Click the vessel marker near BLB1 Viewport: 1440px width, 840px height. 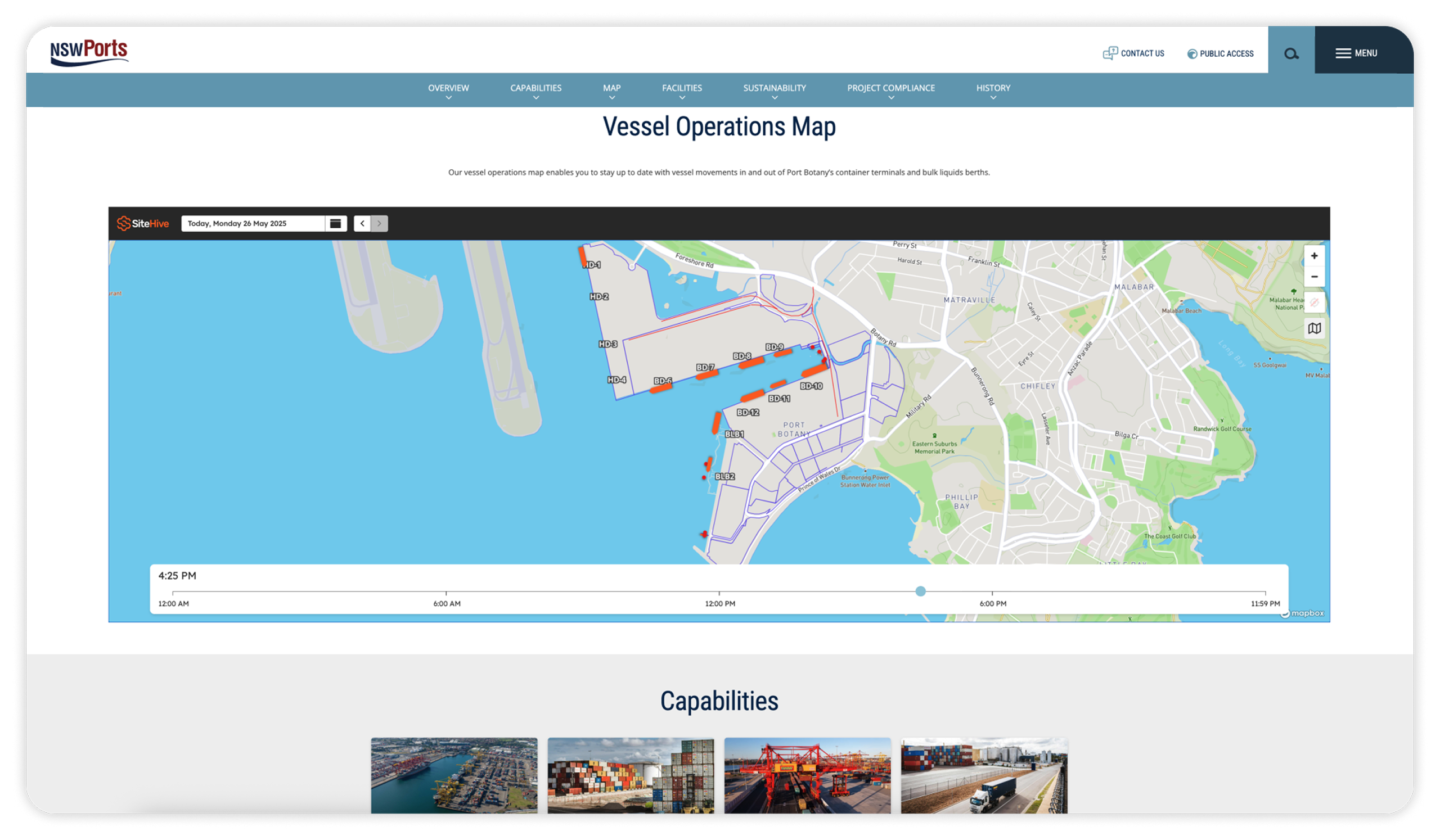click(x=717, y=423)
